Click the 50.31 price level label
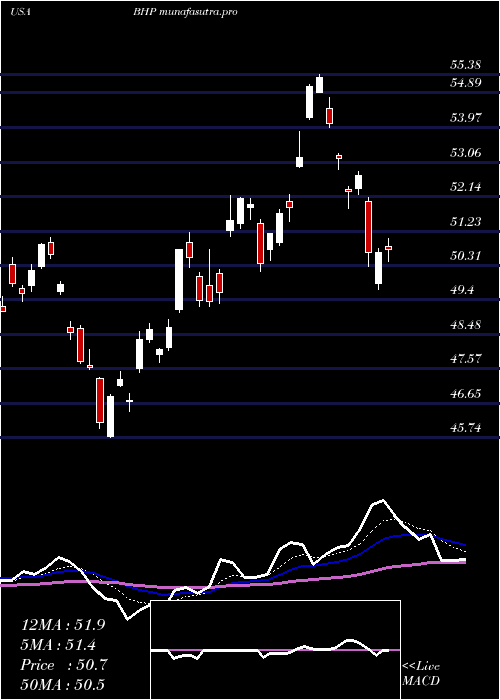The width and height of the screenshot is (500, 700). coord(465,256)
